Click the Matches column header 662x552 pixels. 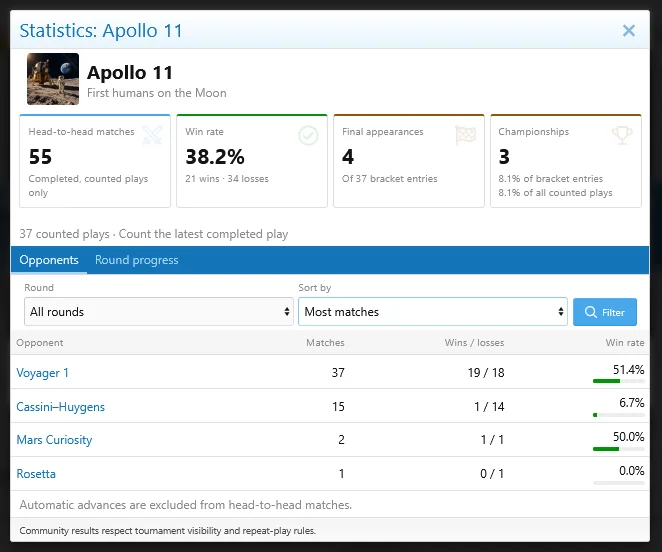pyautogui.click(x=325, y=343)
